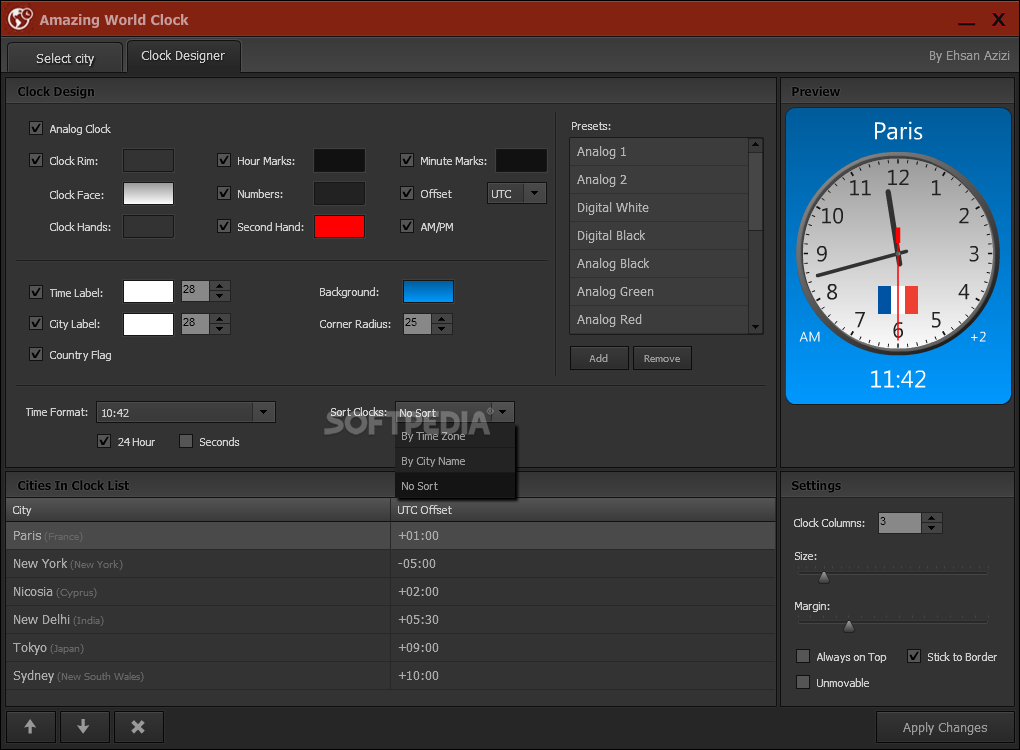Viewport: 1020px width, 750px height.
Task: Select the New Delhi city row
Action: click(390, 620)
